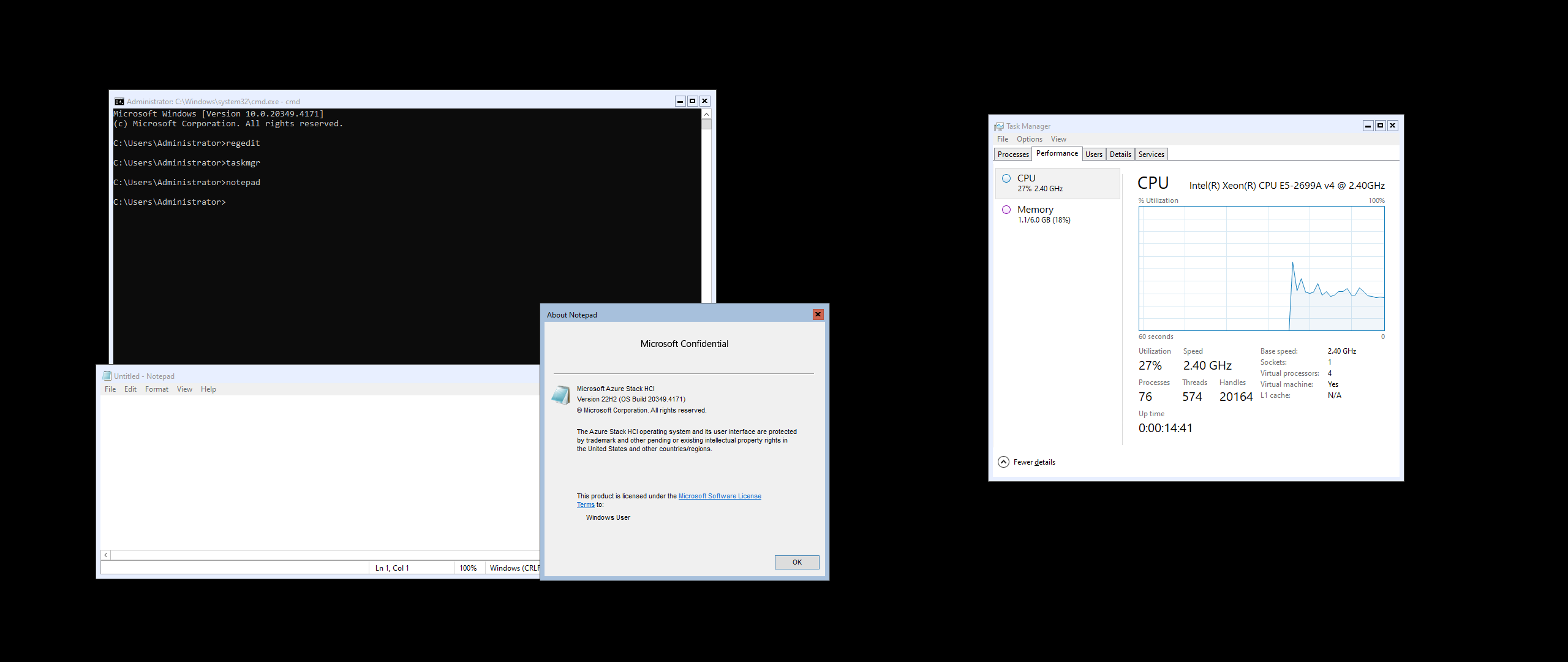The image size is (1568, 662).
Task: Click the 'notepad' command line in cmd
Action: click(x=187, y=183)
